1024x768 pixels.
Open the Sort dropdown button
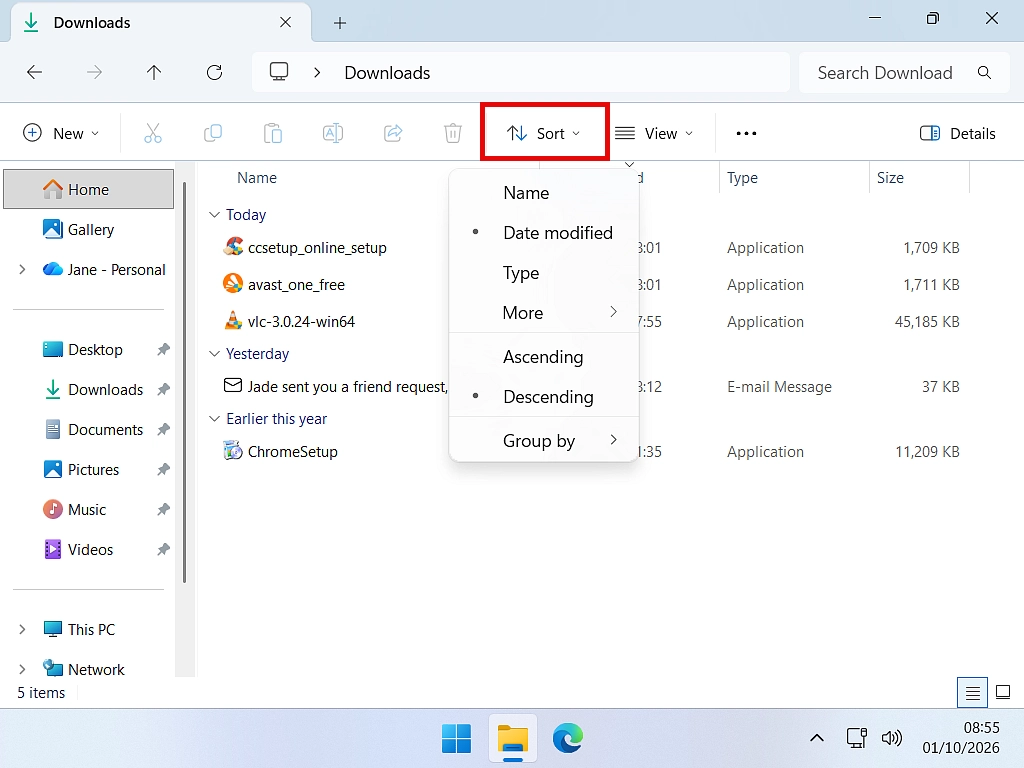click(x=544, y=133)
